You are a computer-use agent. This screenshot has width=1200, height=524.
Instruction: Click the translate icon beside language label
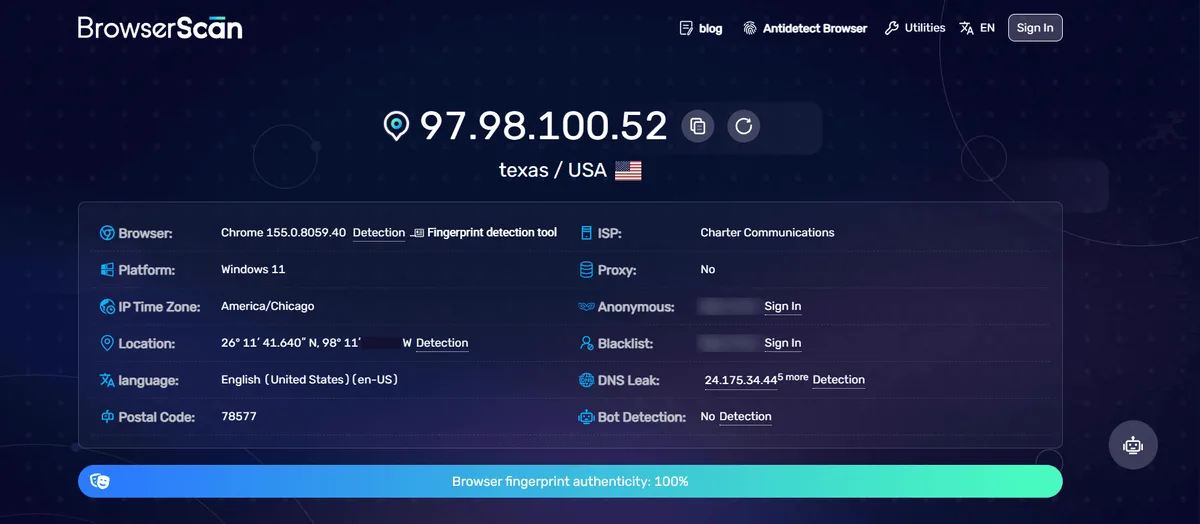point(107,380)
